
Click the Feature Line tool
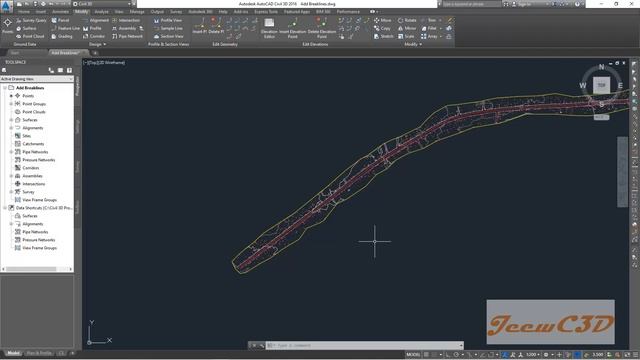click(65, 28)
